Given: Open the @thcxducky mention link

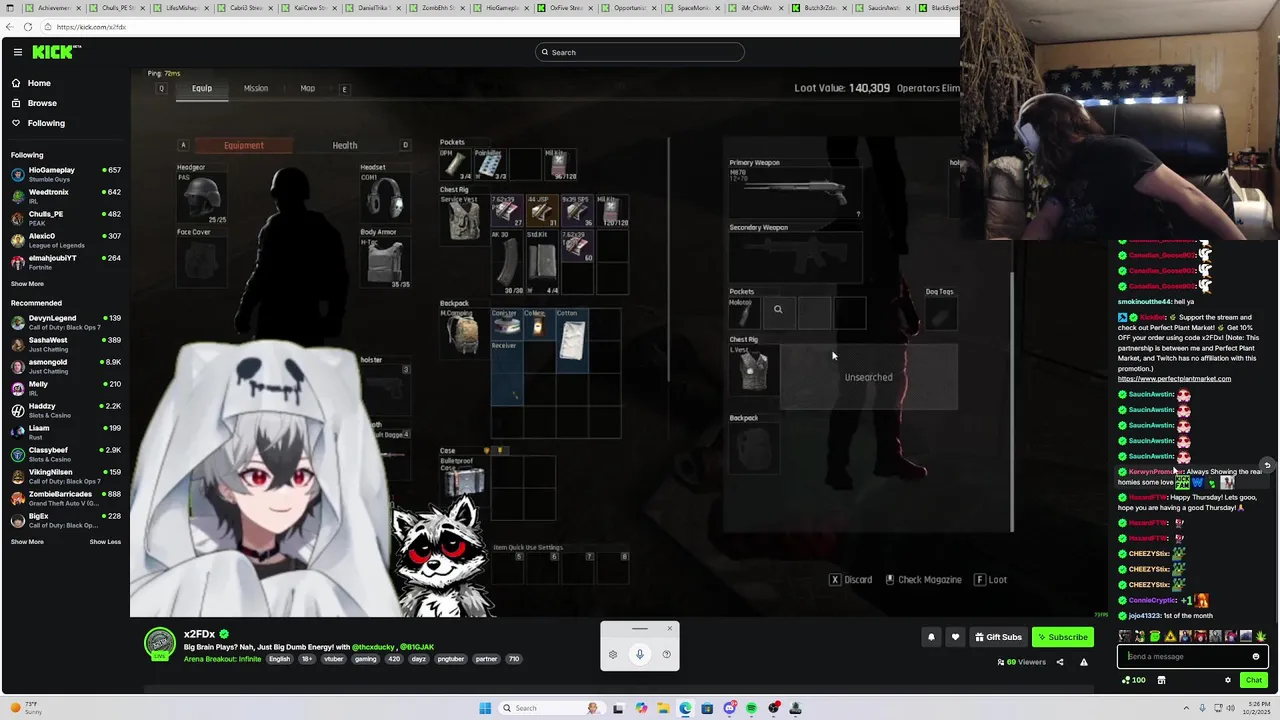Looking at the screenshot, I should 374,647.
